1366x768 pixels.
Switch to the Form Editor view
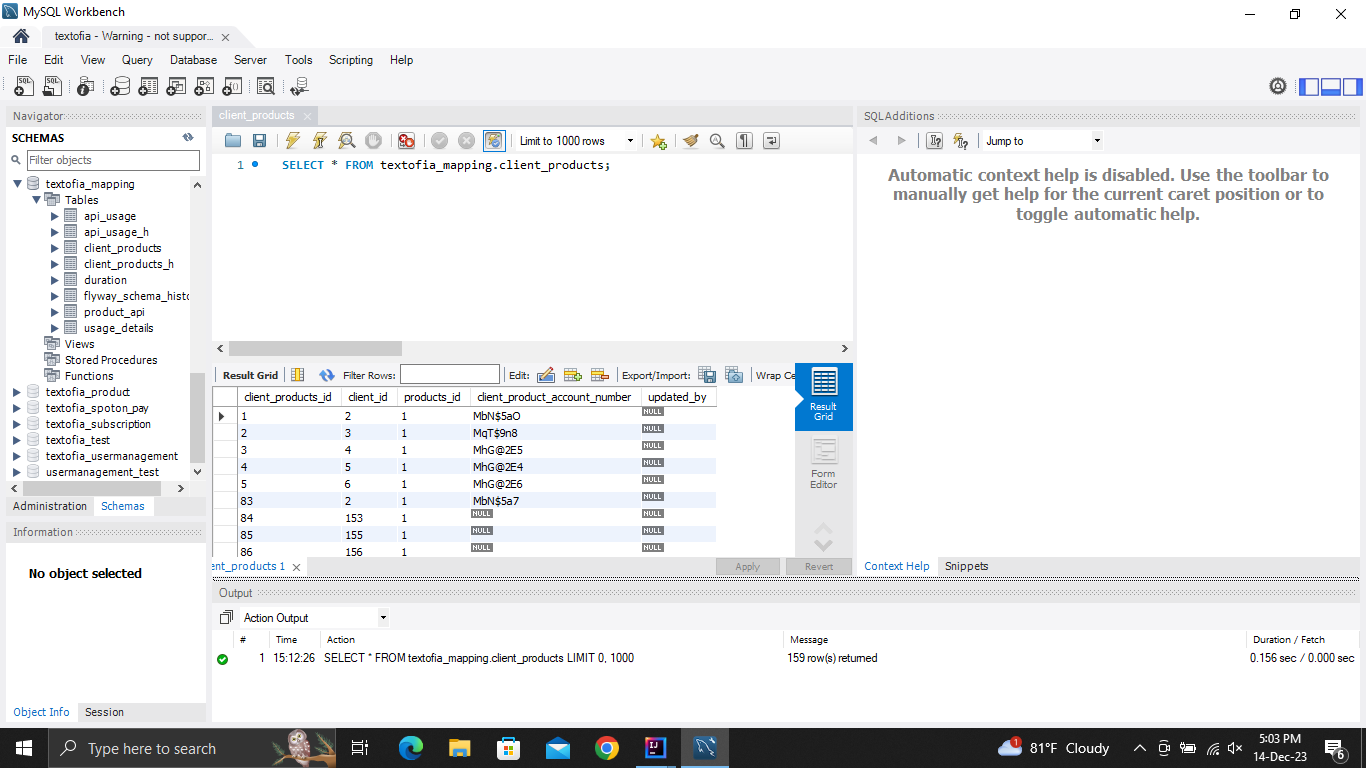tap(824, 464)
